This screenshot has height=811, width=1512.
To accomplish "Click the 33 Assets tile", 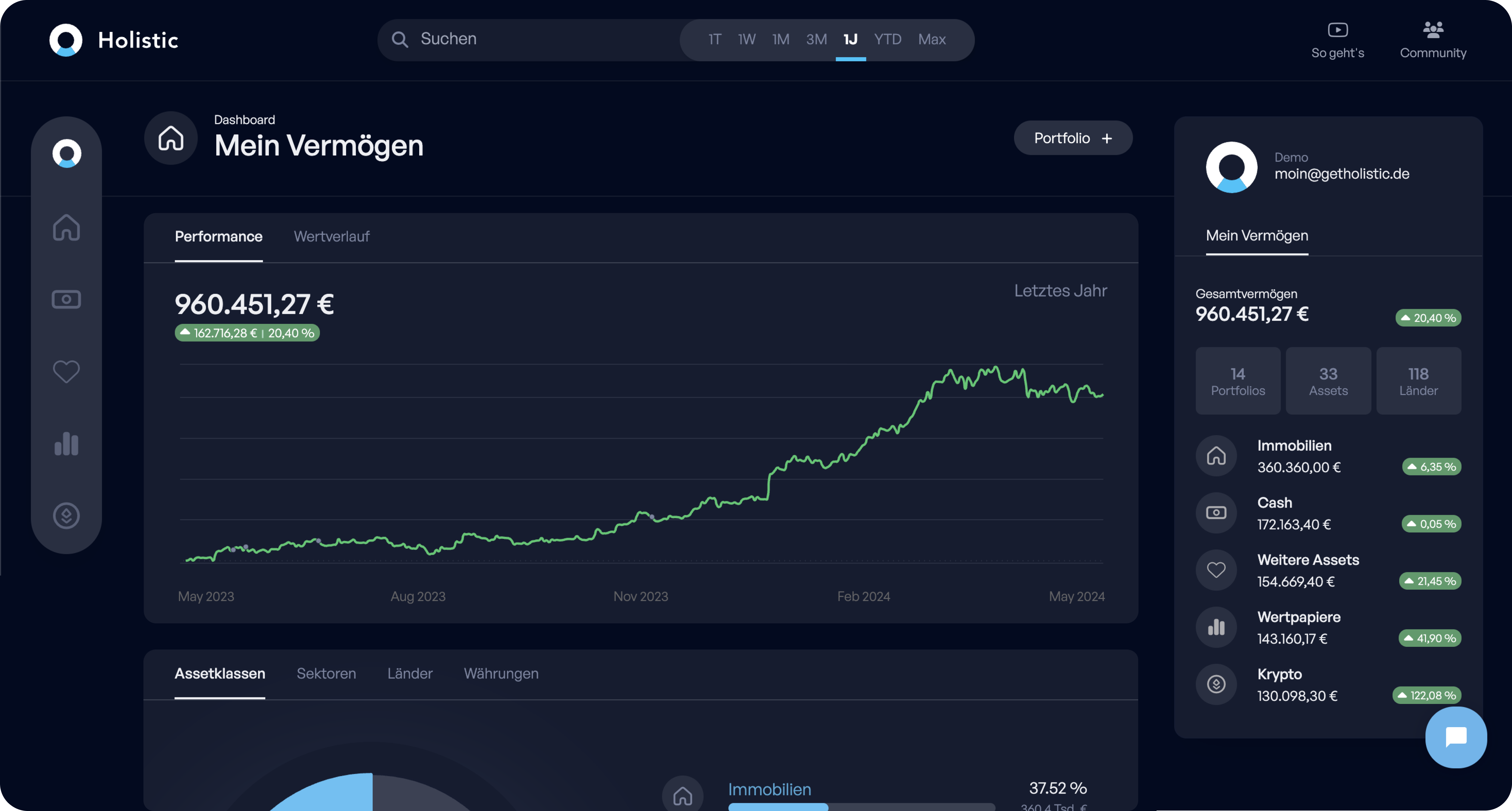I will pyautogui.click(x=1328, y=381).
